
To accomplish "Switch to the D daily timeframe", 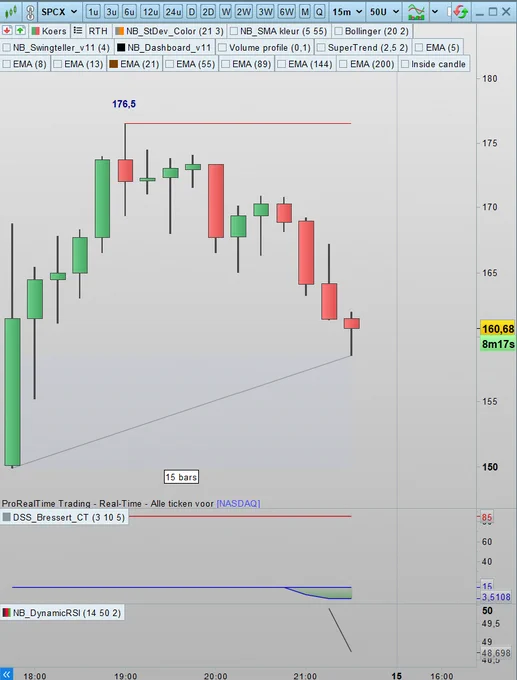I will [x=191, y=12].
